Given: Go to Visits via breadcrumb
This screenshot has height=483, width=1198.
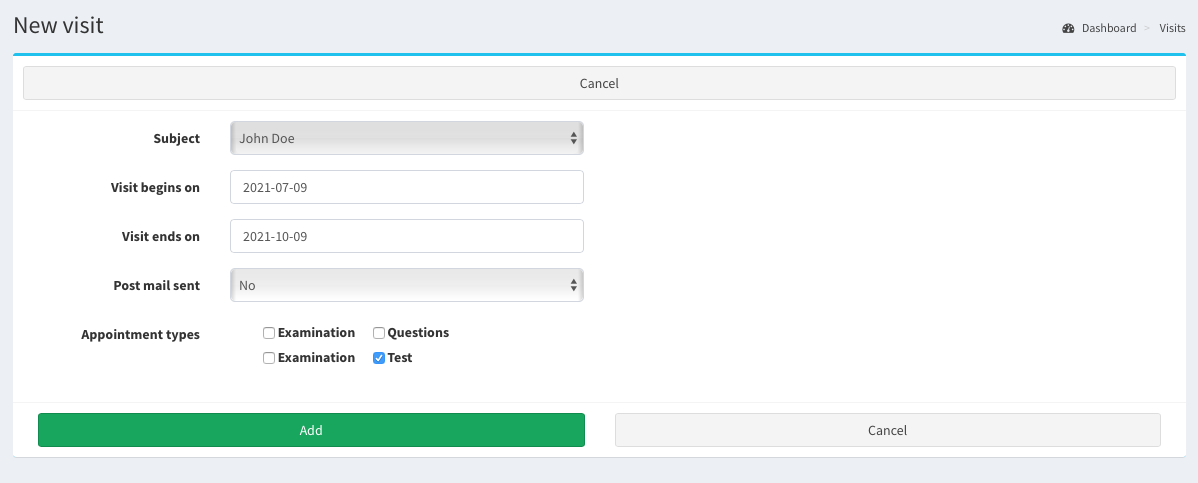Looking at the screenshot, I should (1172, 28).
